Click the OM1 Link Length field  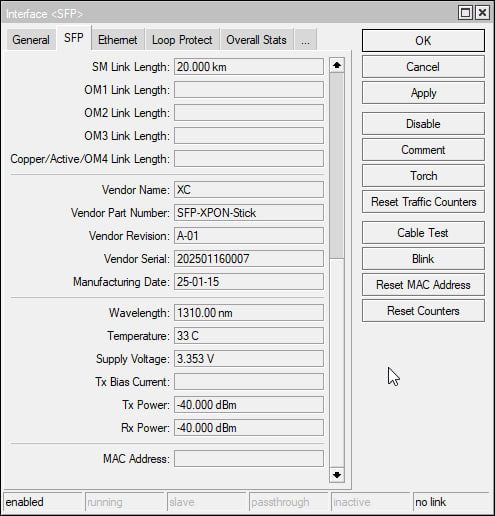[249, 90]
